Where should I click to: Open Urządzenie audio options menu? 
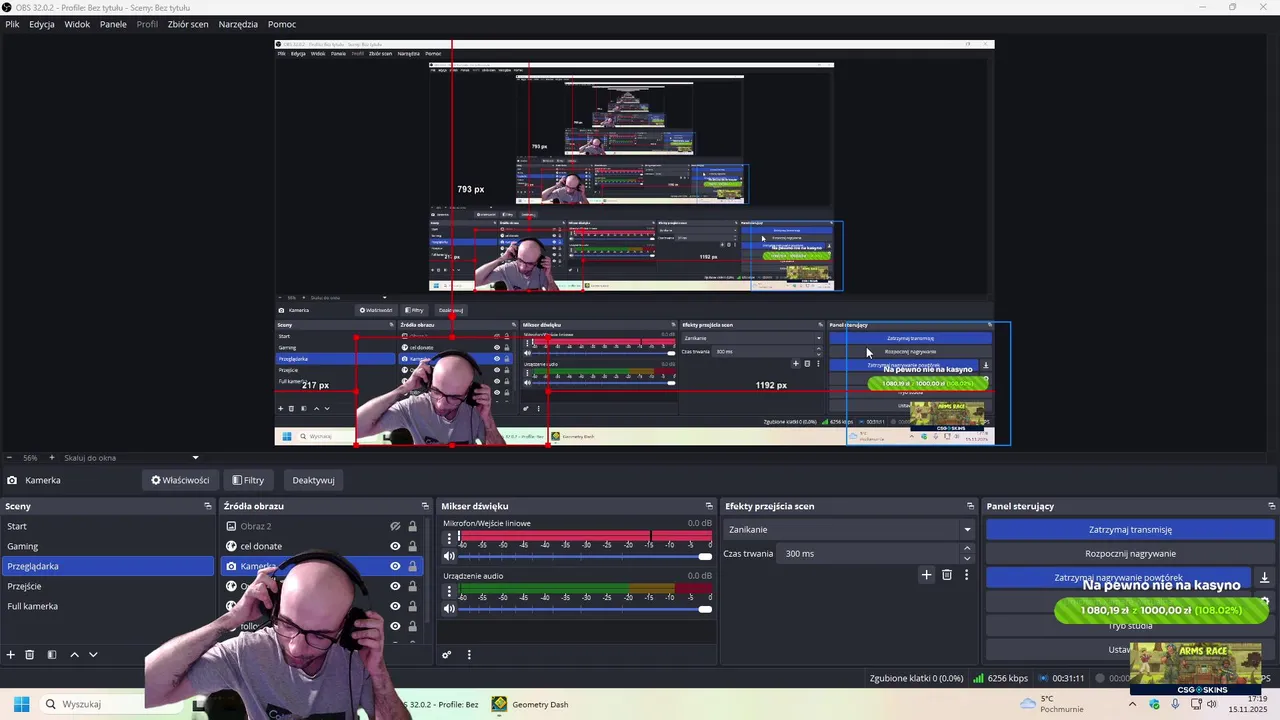(x=449, y=591)
